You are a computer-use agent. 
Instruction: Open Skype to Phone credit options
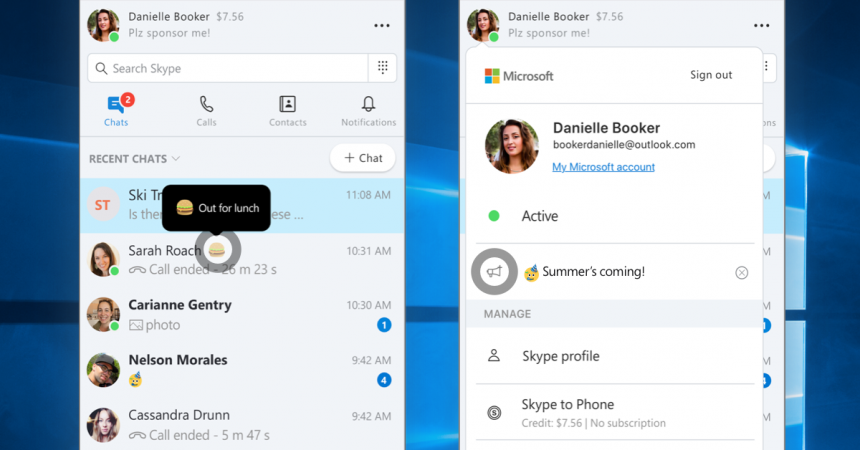coord(614,413)
